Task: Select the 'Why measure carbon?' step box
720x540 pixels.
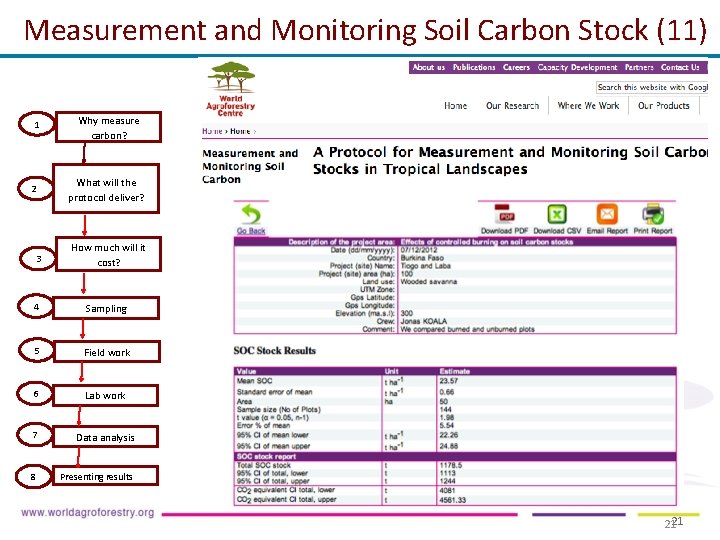Action: coord(108,127)
